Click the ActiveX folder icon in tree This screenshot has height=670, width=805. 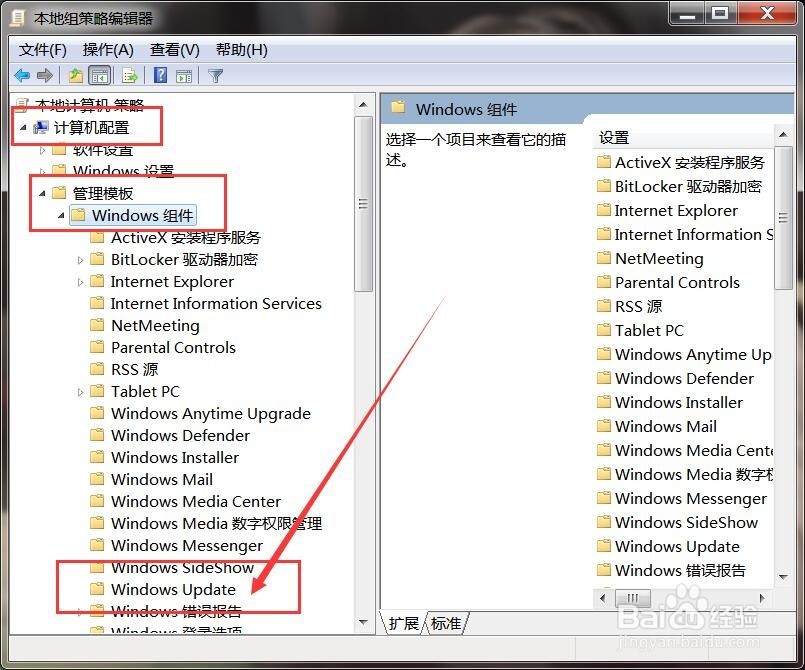(x=97, y=237)
